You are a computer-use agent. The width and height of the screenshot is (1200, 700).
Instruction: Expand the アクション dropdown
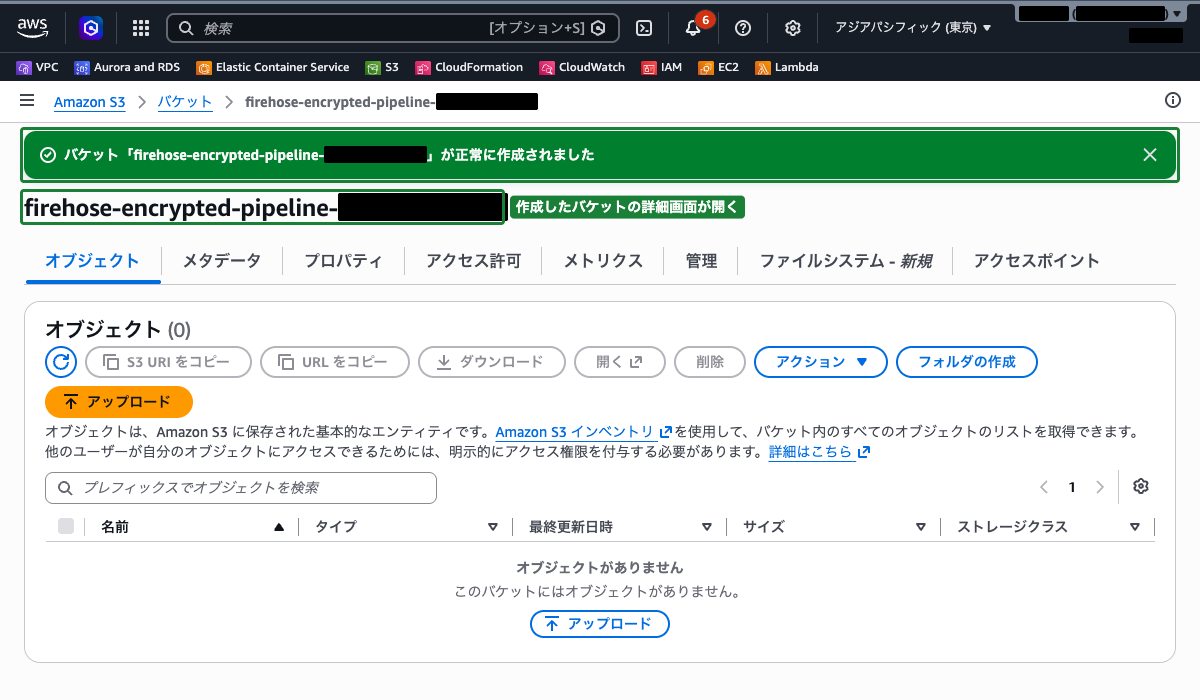(x=821, y=362)
